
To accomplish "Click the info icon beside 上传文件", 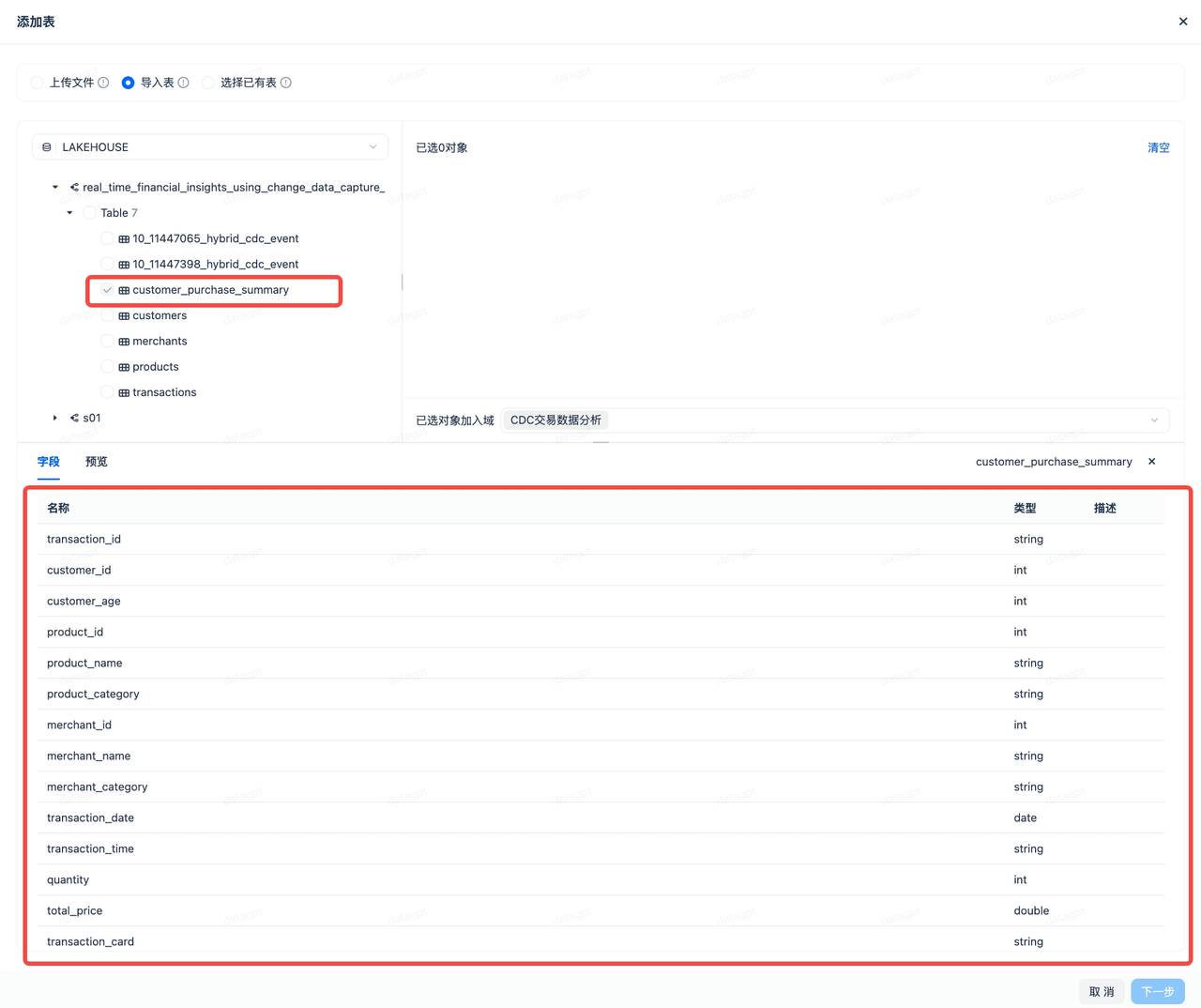I will (103, 83).
